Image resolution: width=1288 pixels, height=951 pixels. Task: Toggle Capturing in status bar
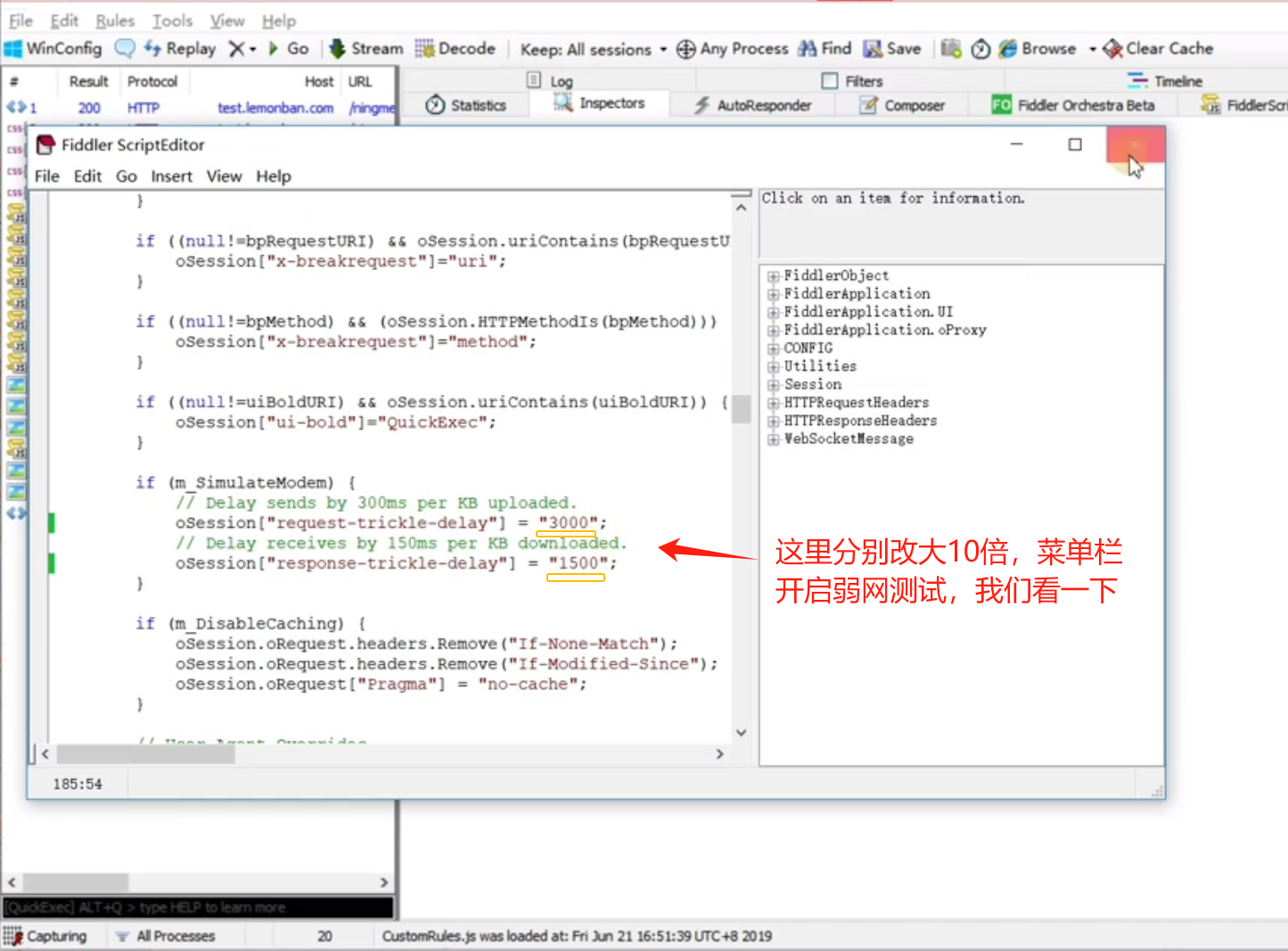[x=45, y=936]
